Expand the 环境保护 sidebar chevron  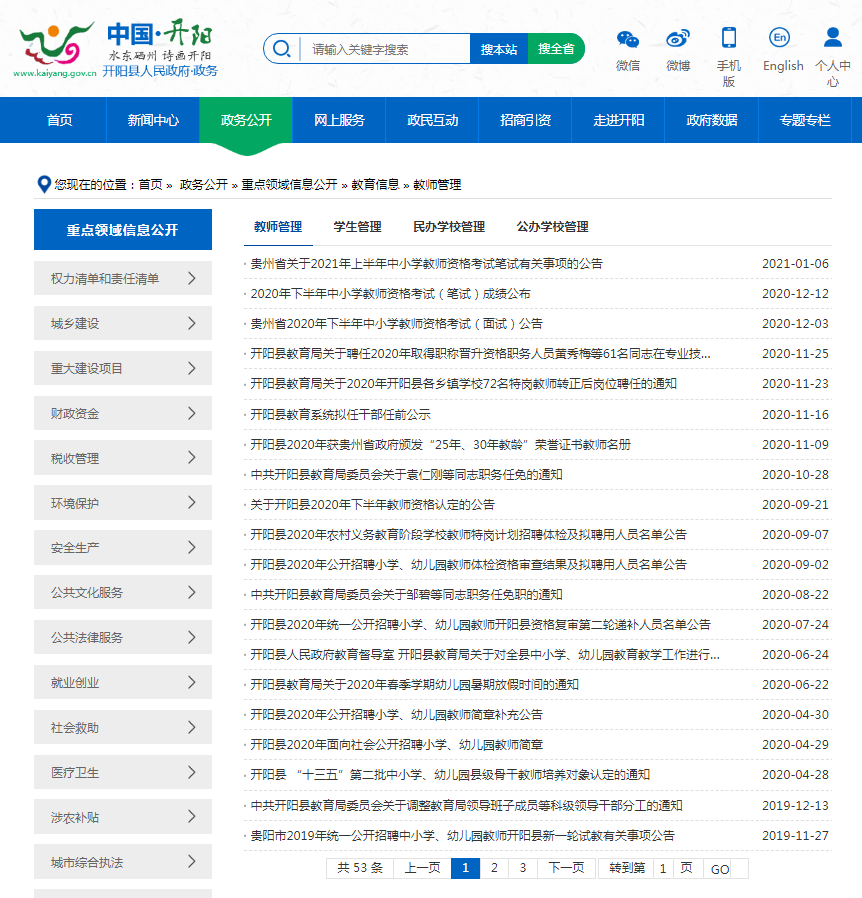point(192,503)
